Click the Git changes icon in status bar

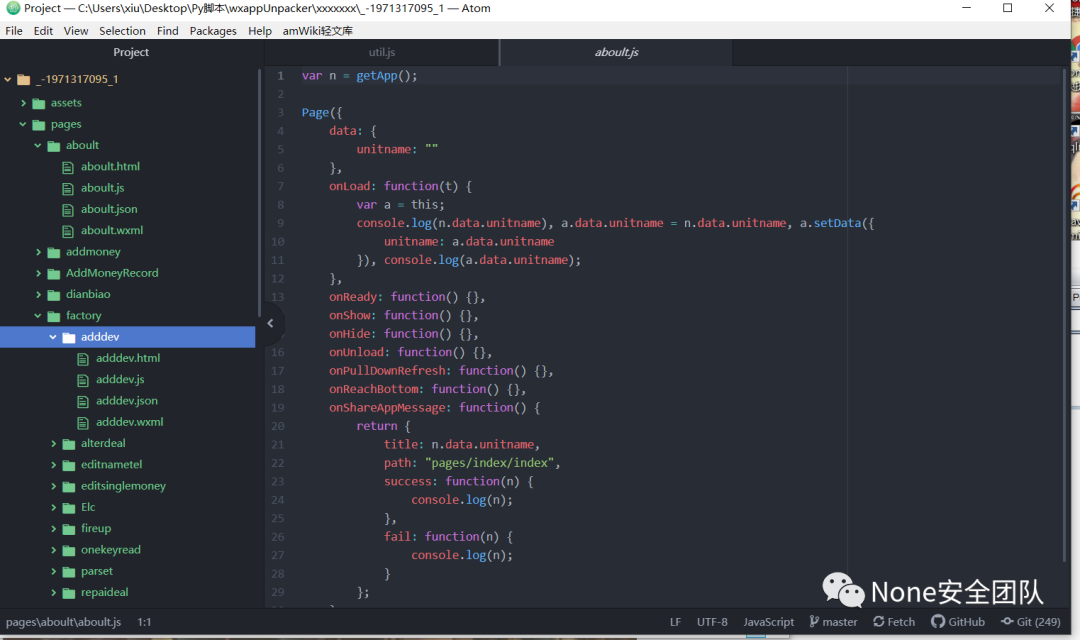(1007, 621)
